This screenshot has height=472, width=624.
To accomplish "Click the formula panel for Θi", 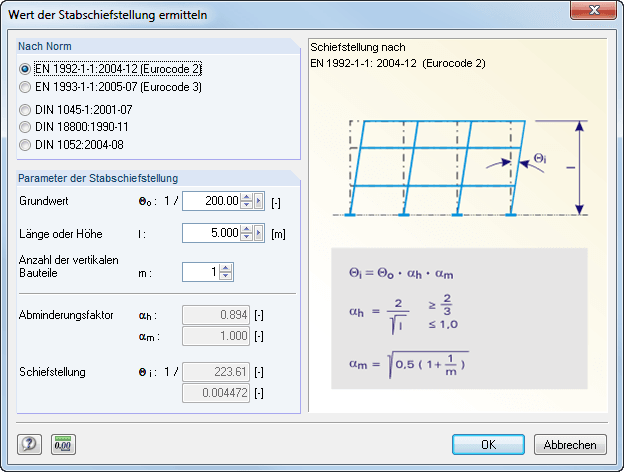I will pyautogui.click(x=459, y=318).
